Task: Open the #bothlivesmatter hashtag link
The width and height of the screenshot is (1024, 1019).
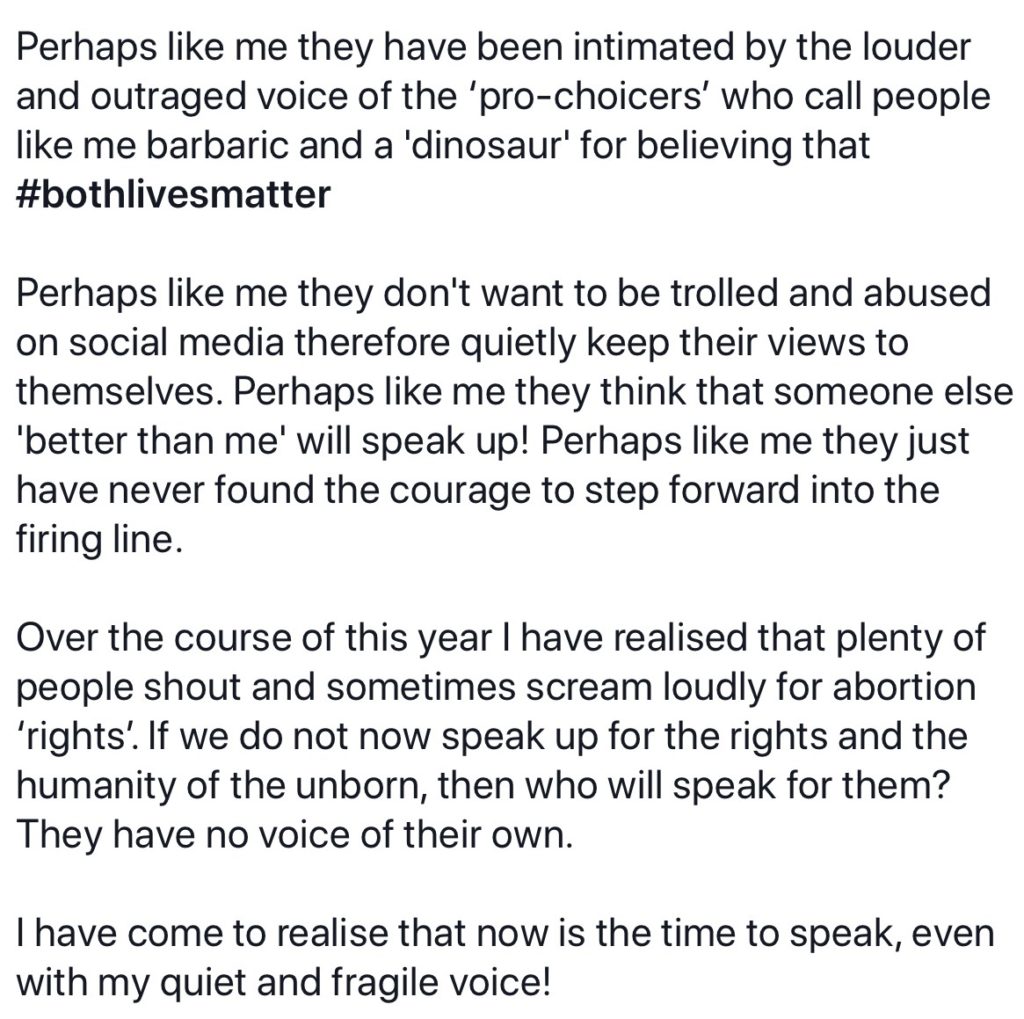Action: (173, 195)
